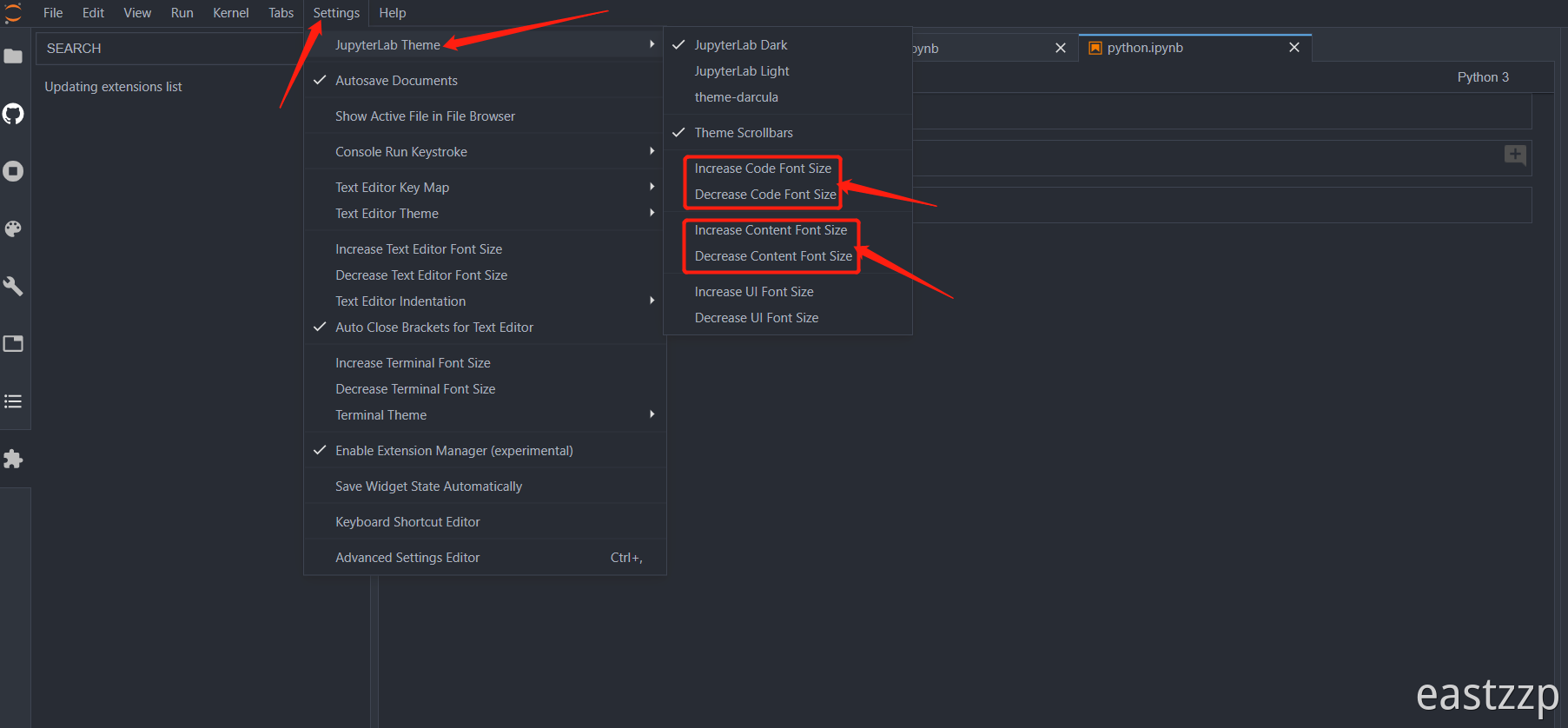Click Increase UI Font Size
Screen dimensions: 1568x728
click(788, 292)
